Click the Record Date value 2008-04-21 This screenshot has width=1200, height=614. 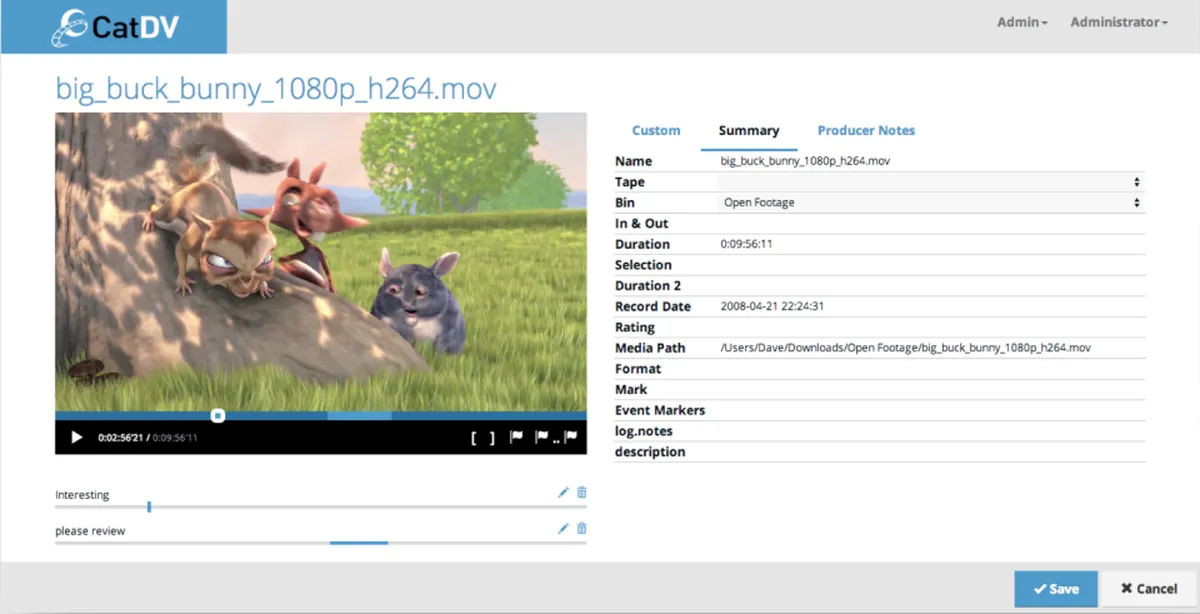pos(772,307)
